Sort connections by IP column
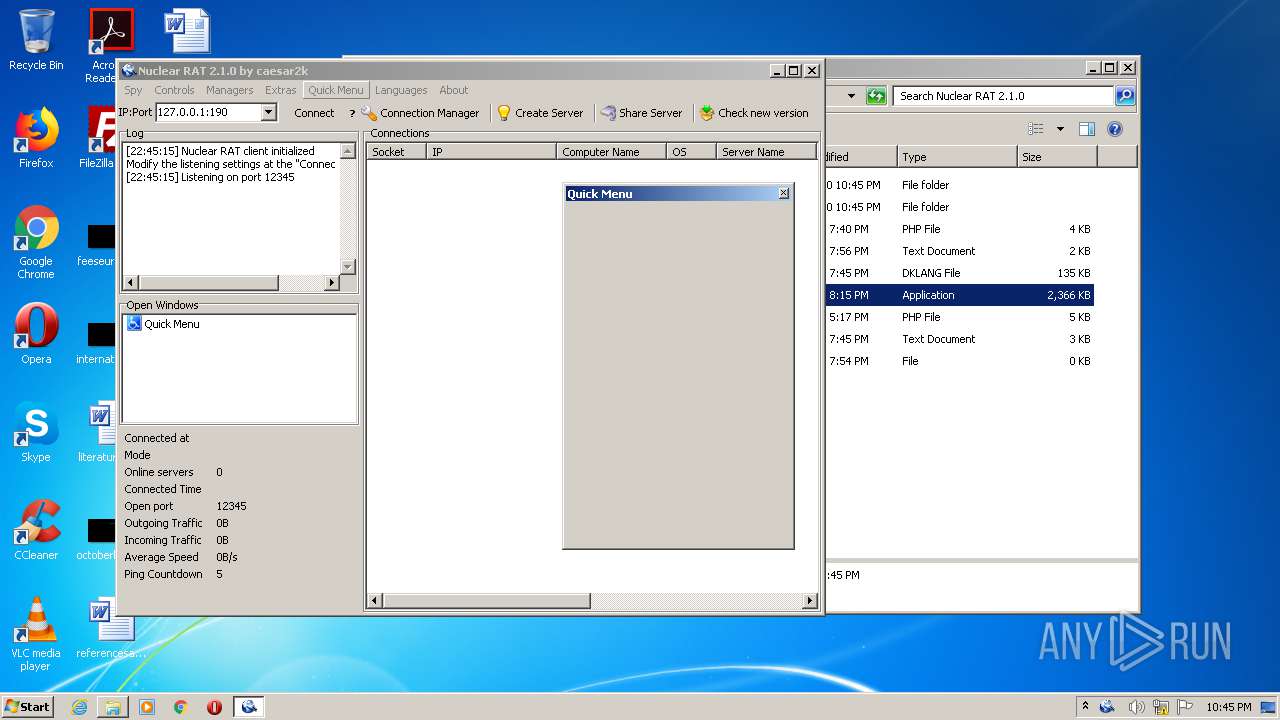This screenshot has height=720, width=1280. [491, 152]
